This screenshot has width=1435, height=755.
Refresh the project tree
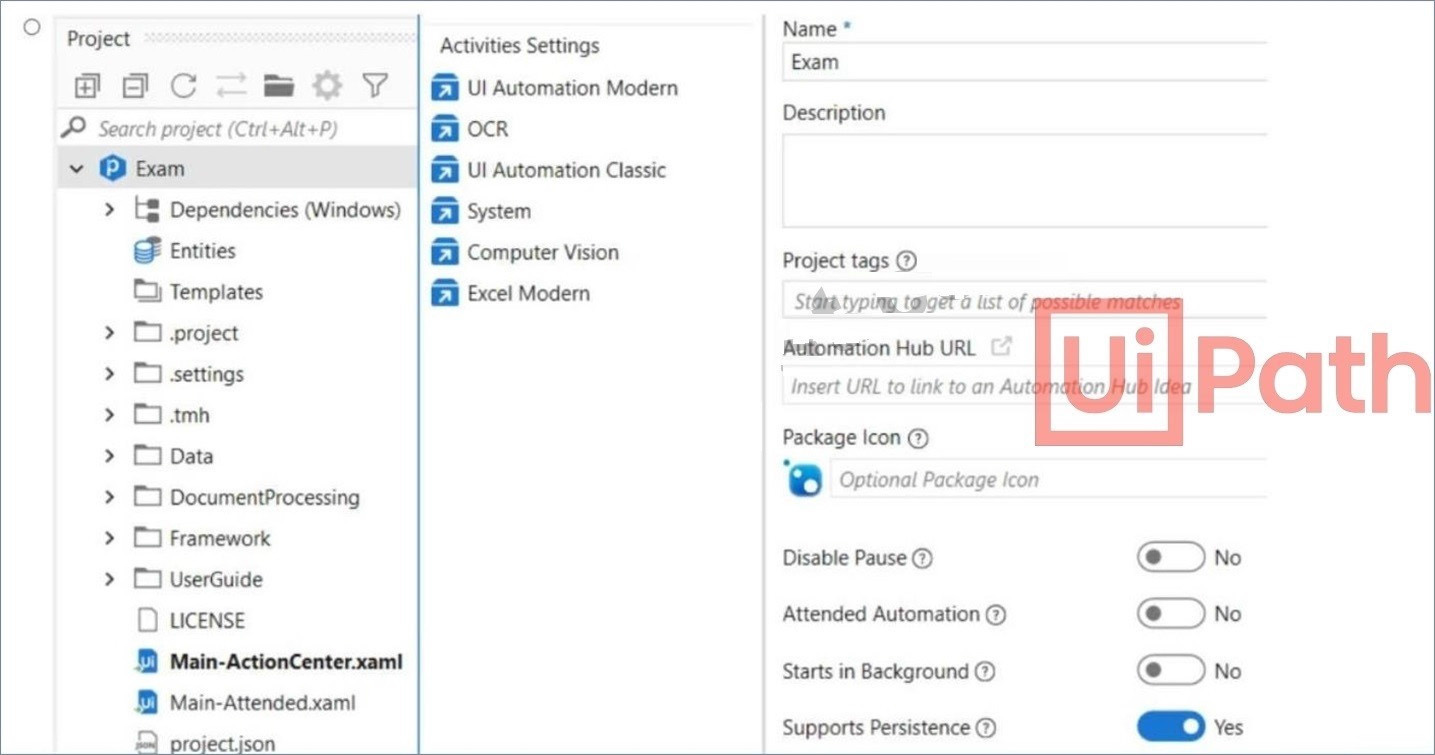coord(183,87)
